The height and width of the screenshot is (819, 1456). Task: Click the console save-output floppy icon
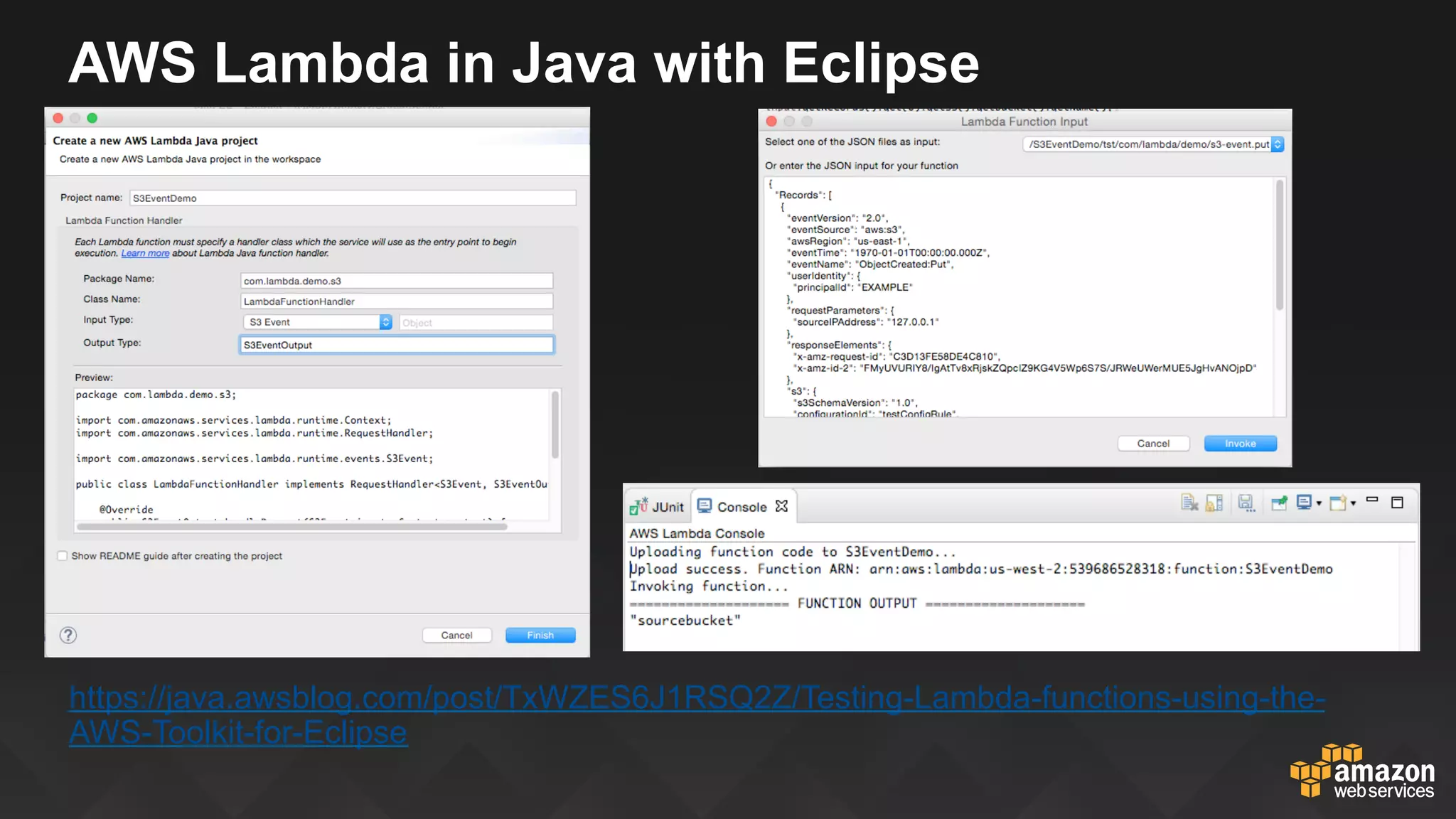coord(1246,503)
